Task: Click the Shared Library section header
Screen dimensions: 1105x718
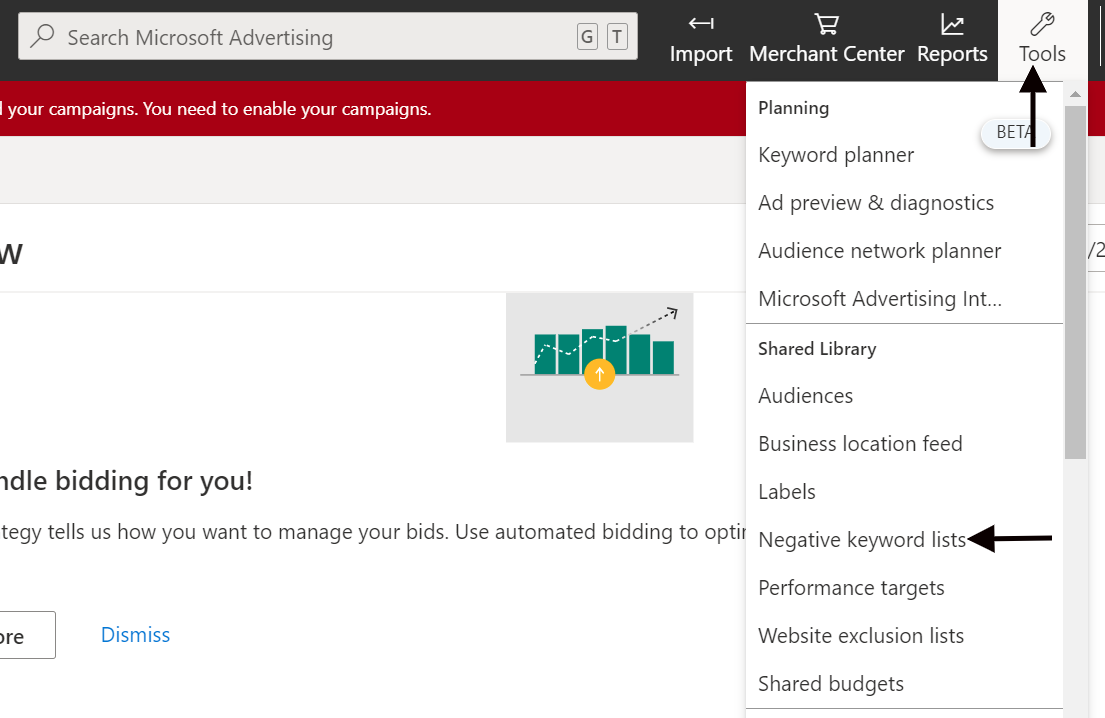Action: click(x=817, y=349)
